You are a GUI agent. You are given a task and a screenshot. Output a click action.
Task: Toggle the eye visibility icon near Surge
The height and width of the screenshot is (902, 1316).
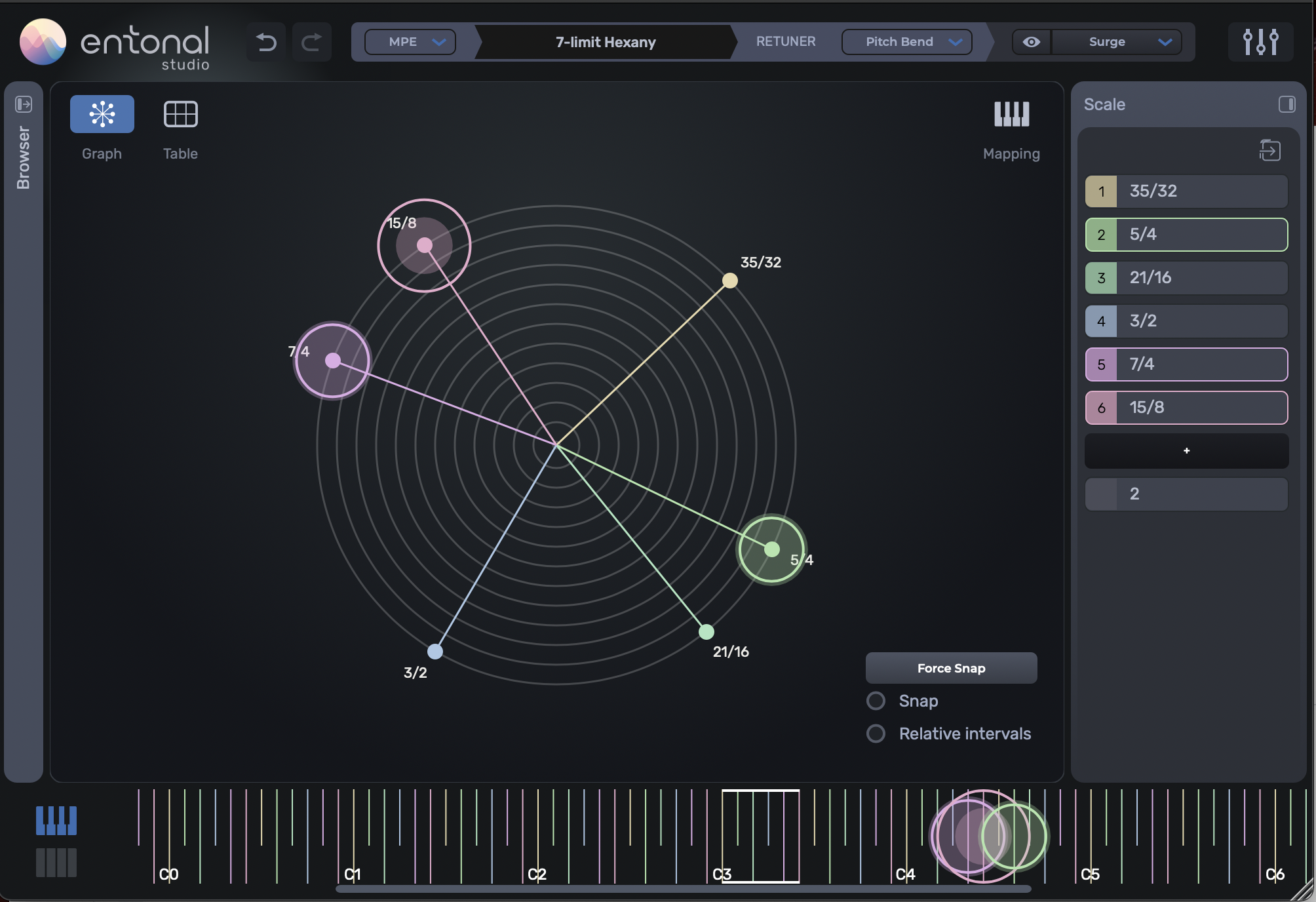(1030, 41)
